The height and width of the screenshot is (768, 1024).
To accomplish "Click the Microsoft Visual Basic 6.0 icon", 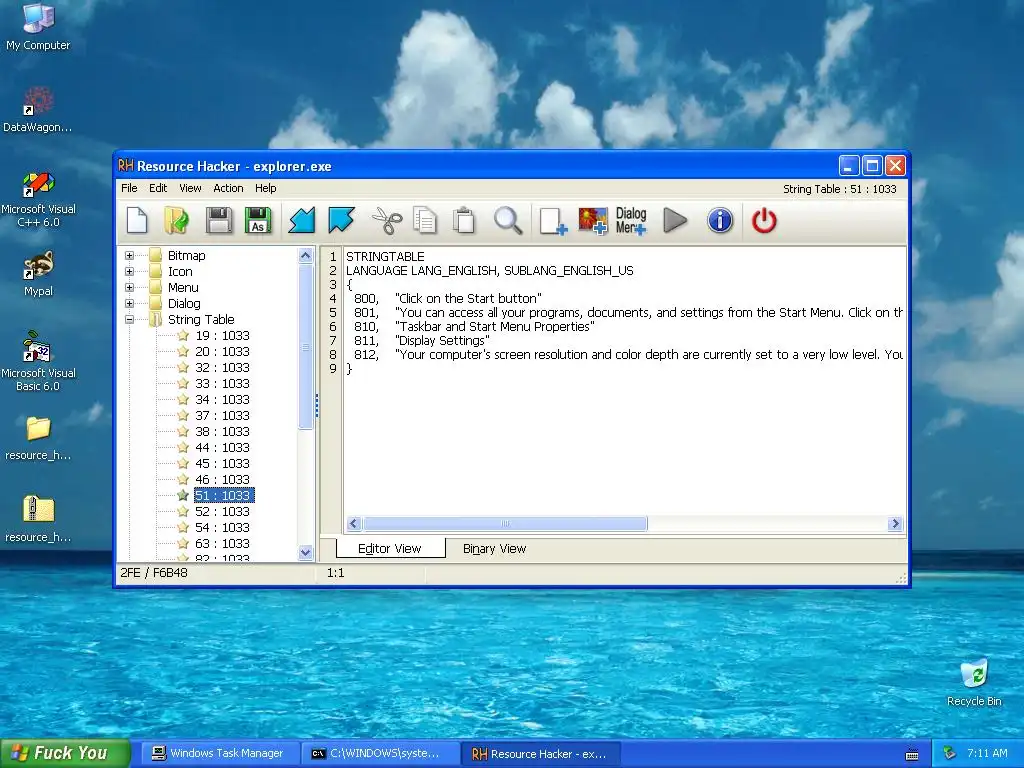I will 38,360.
